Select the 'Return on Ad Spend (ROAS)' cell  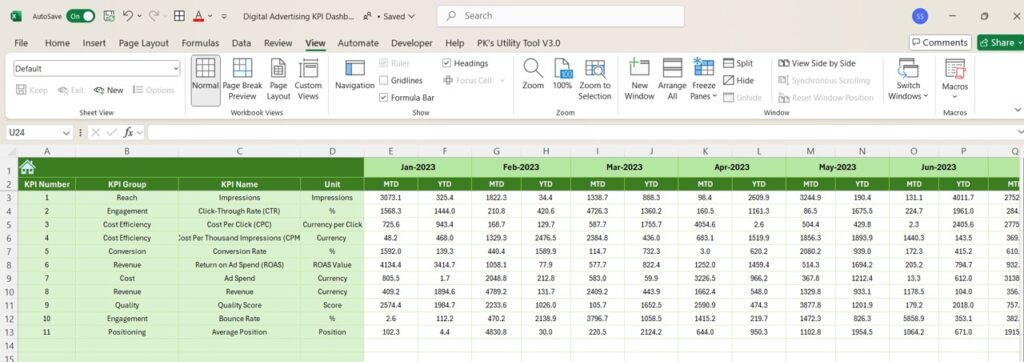[x=240, y=265]
